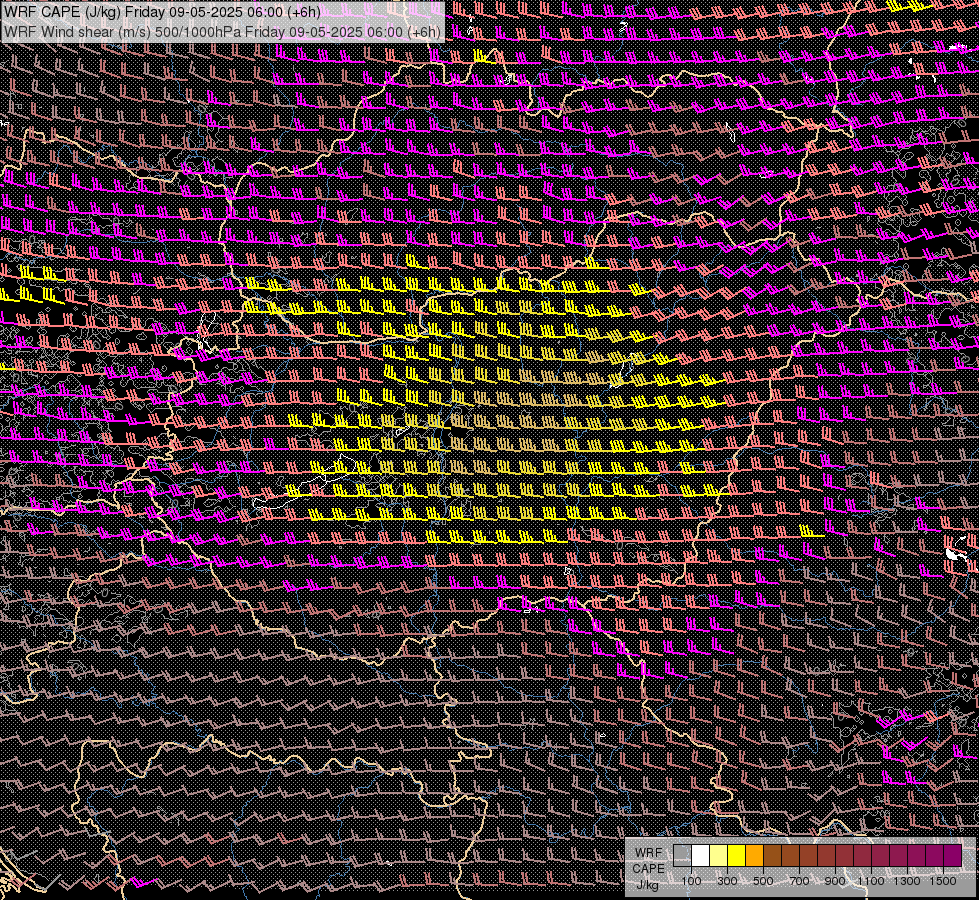Click the WRF CAPE title line
Viewport: 979px width, 900px height.
pos(162,12)
